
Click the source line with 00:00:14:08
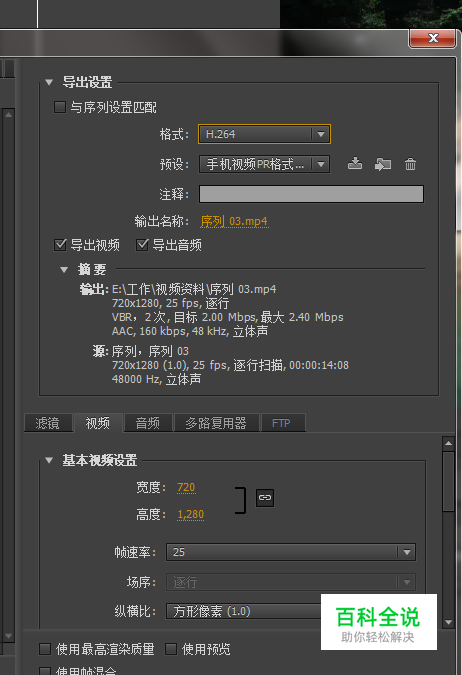click(x=230, y=365)
